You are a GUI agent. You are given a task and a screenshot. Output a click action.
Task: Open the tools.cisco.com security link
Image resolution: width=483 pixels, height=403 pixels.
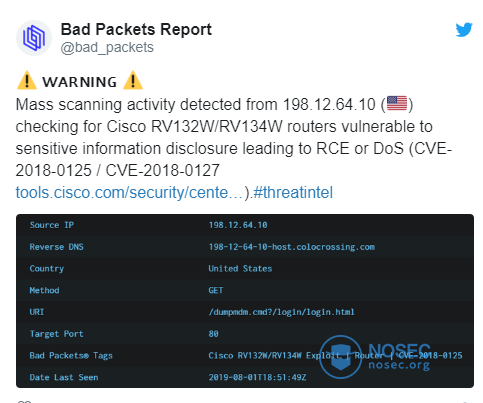click(129, 193)
